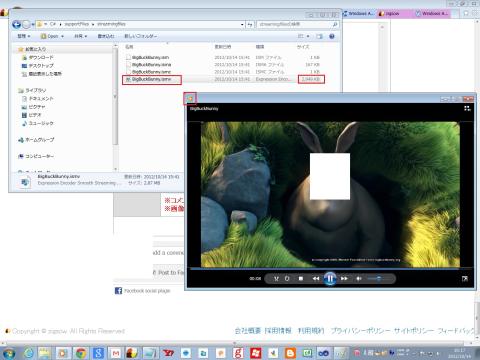Change the Explorer view mode icon
Viewport: 480px width, 360px height.
[x=301, y=36]
